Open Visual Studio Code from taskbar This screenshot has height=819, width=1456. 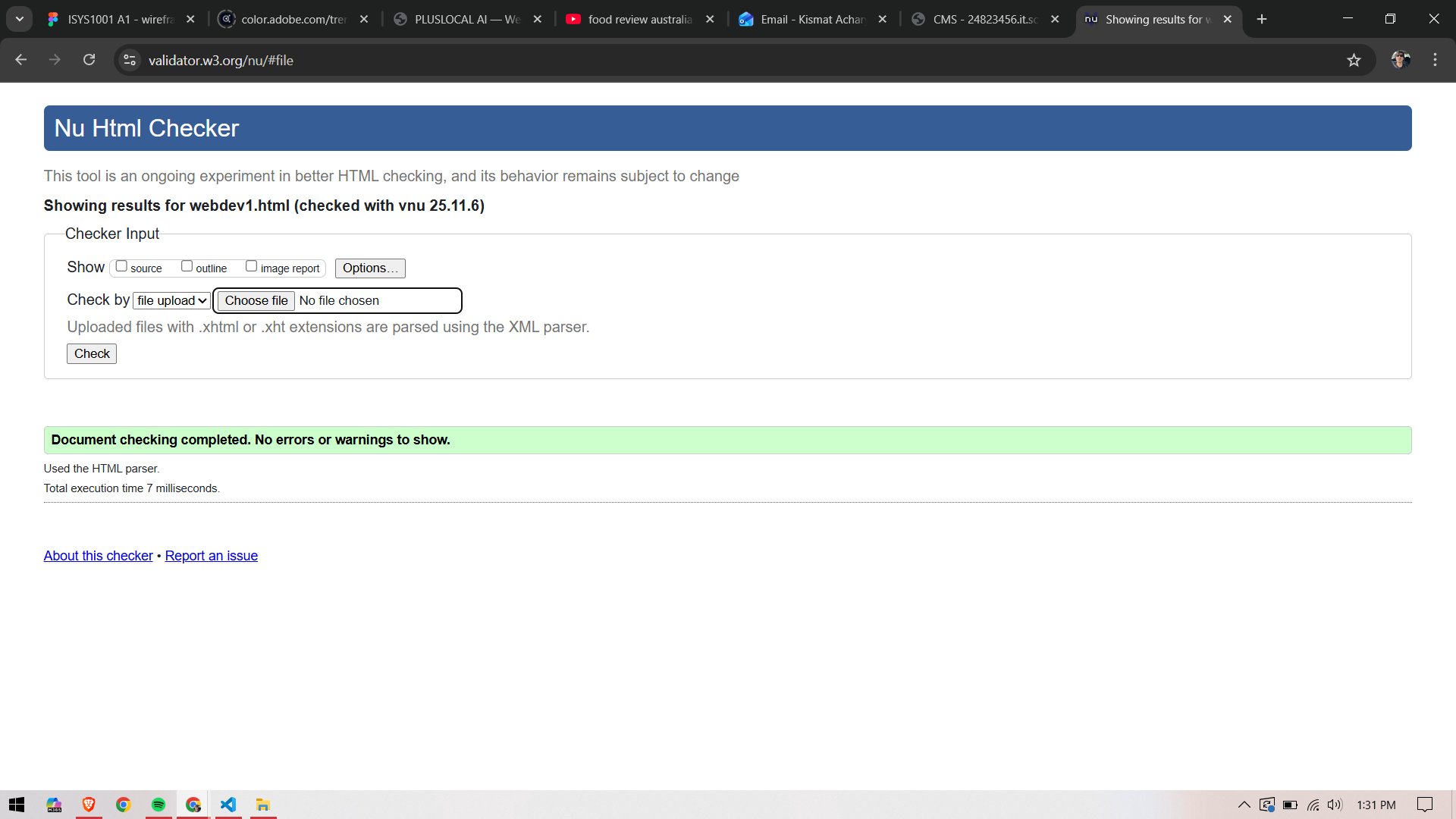coord(228,805)
